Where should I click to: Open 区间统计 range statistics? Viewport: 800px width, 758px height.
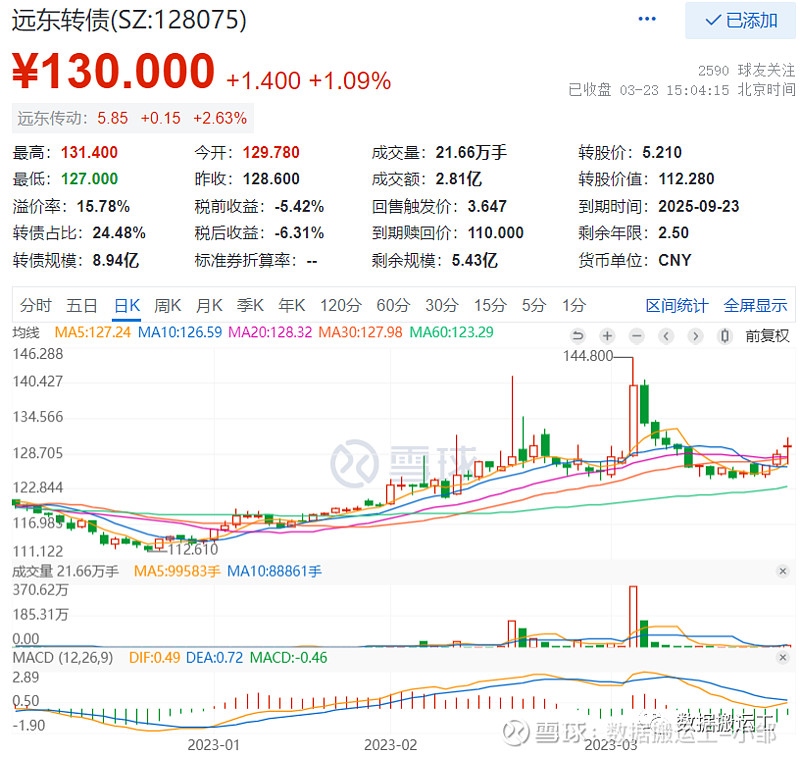[677, 306]
